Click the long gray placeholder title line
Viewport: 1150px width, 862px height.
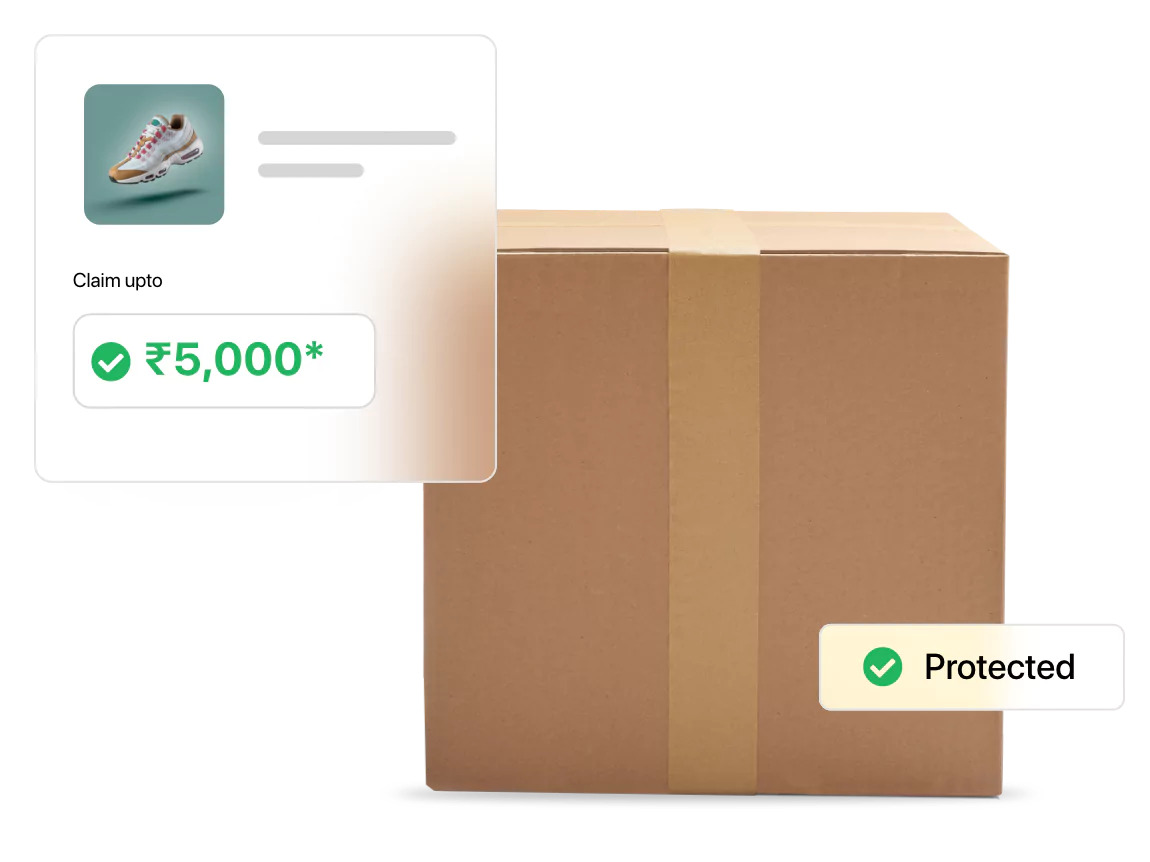tap(357, 138)
